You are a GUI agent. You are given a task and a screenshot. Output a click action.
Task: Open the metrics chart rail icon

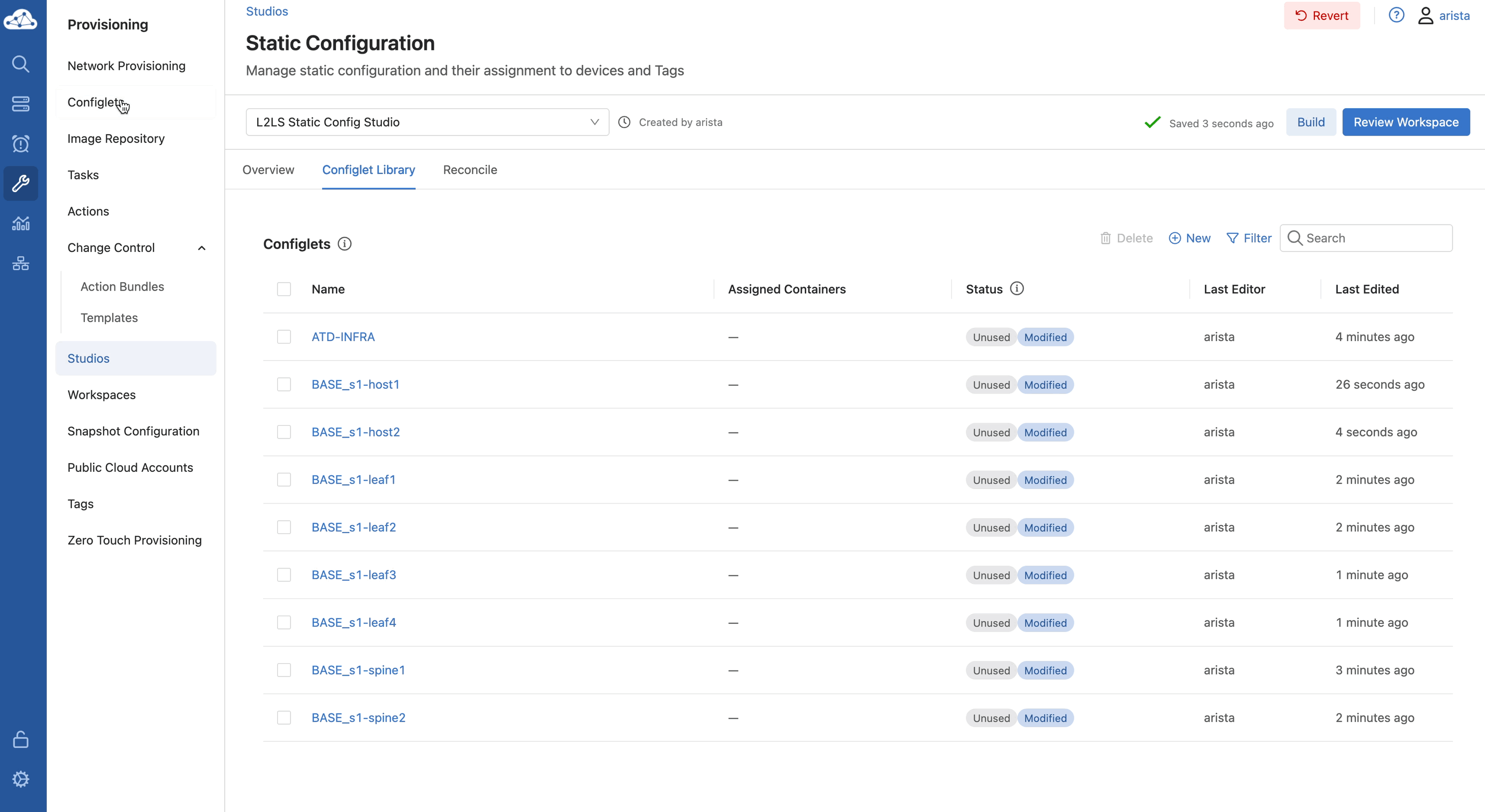point(21,223)
